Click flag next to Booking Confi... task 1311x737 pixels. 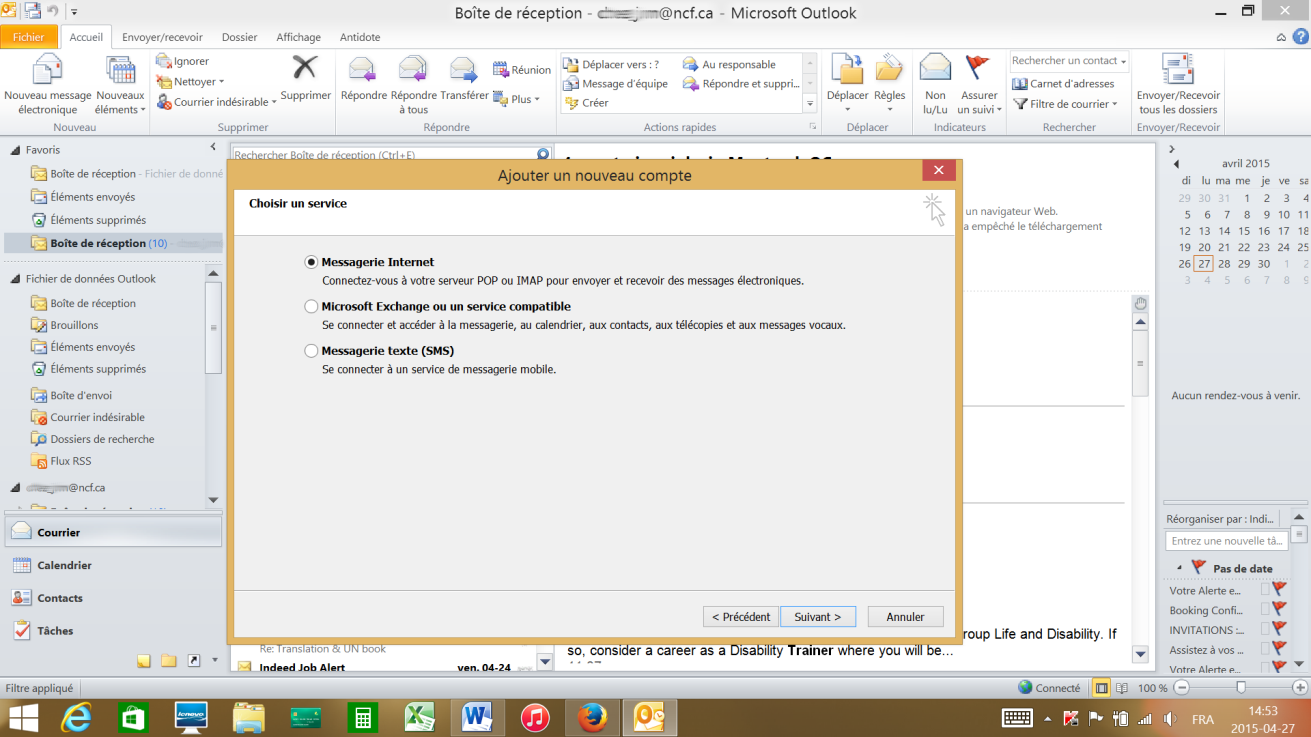click(1279, 610)
